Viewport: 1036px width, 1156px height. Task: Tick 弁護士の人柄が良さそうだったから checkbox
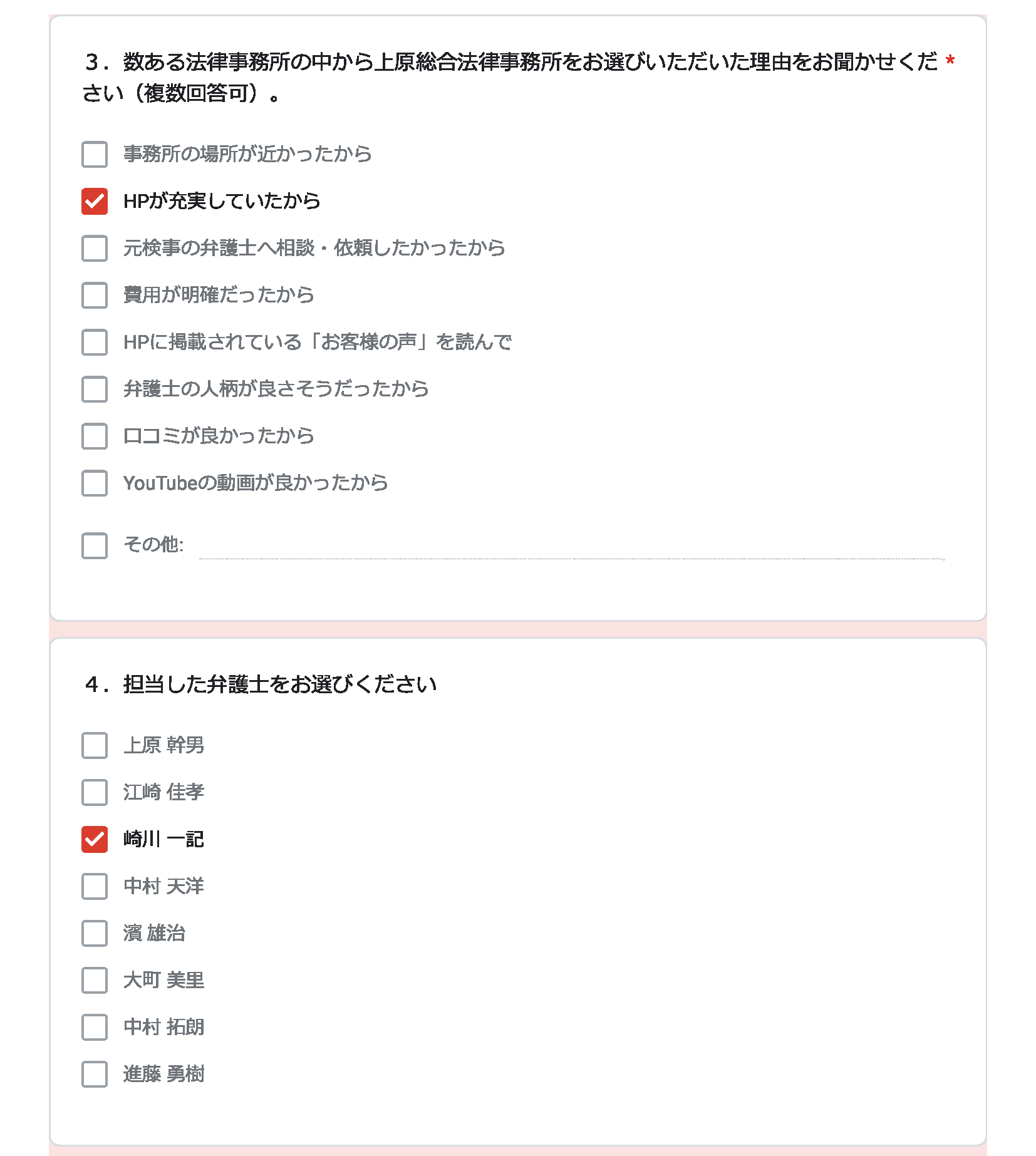tap(95, 389)
